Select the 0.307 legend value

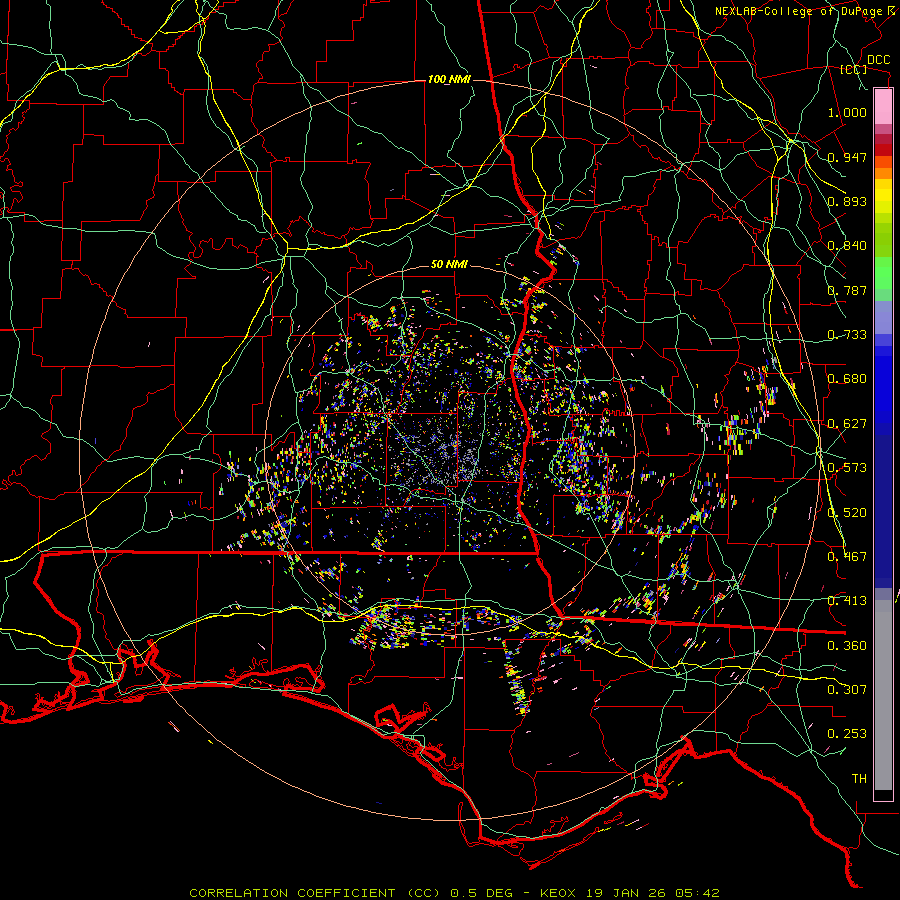[847, 690]
